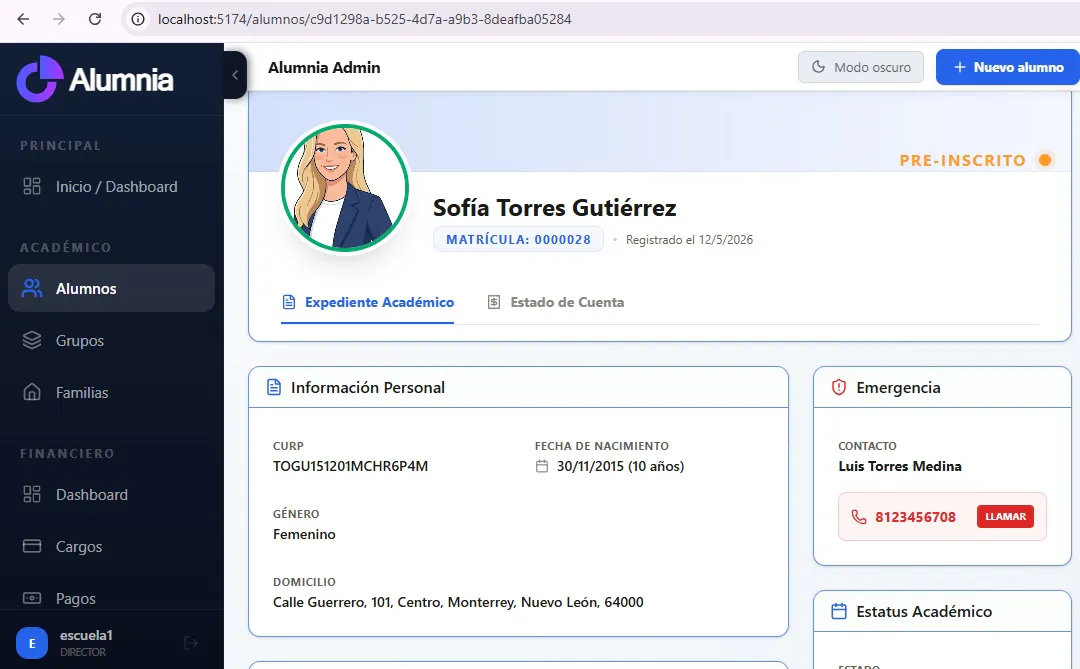Click the Alumnia Admin header title

point(324,68)
